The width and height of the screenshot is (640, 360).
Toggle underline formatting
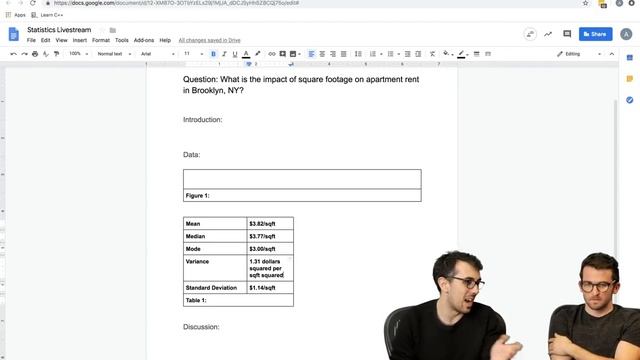[235, 54]
